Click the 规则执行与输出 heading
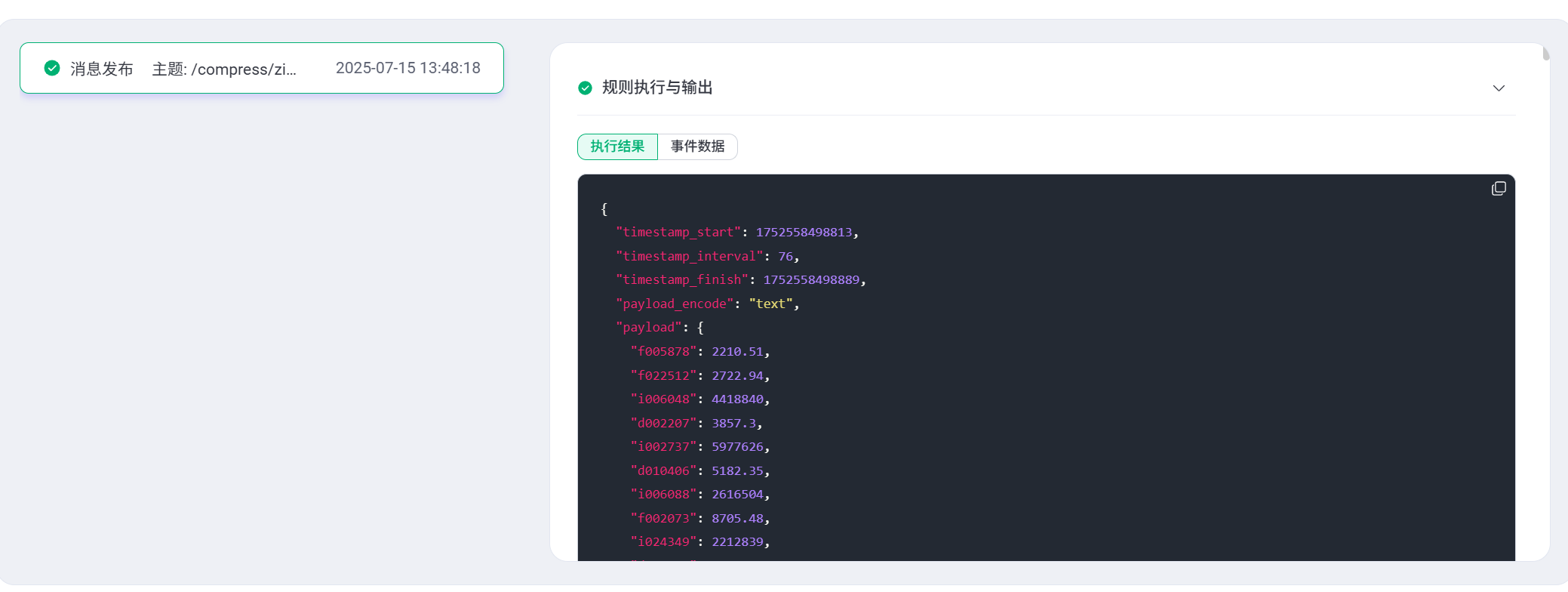1568x592 pixels. coord(657,88)
